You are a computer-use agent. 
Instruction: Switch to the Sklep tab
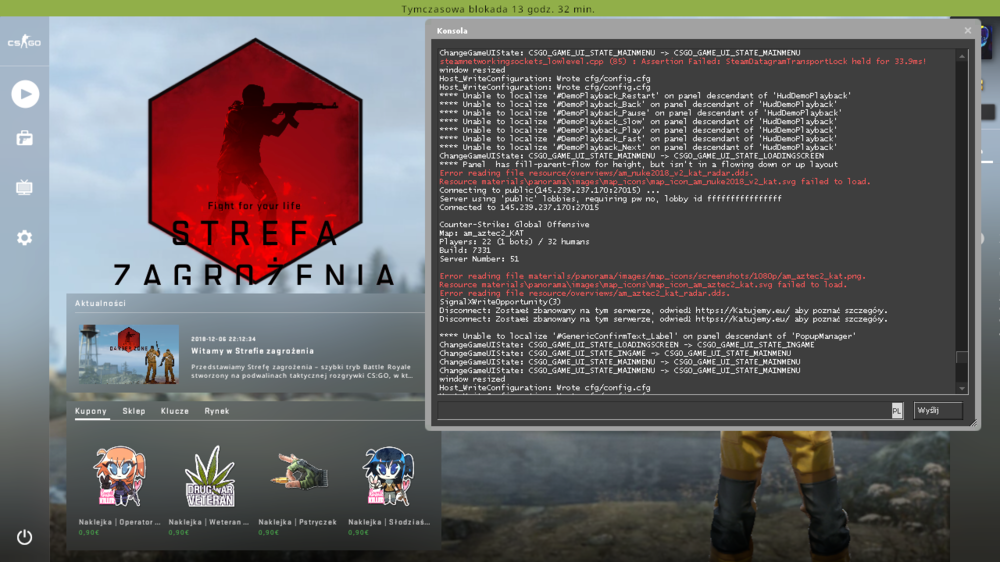[x=134, y=411]
